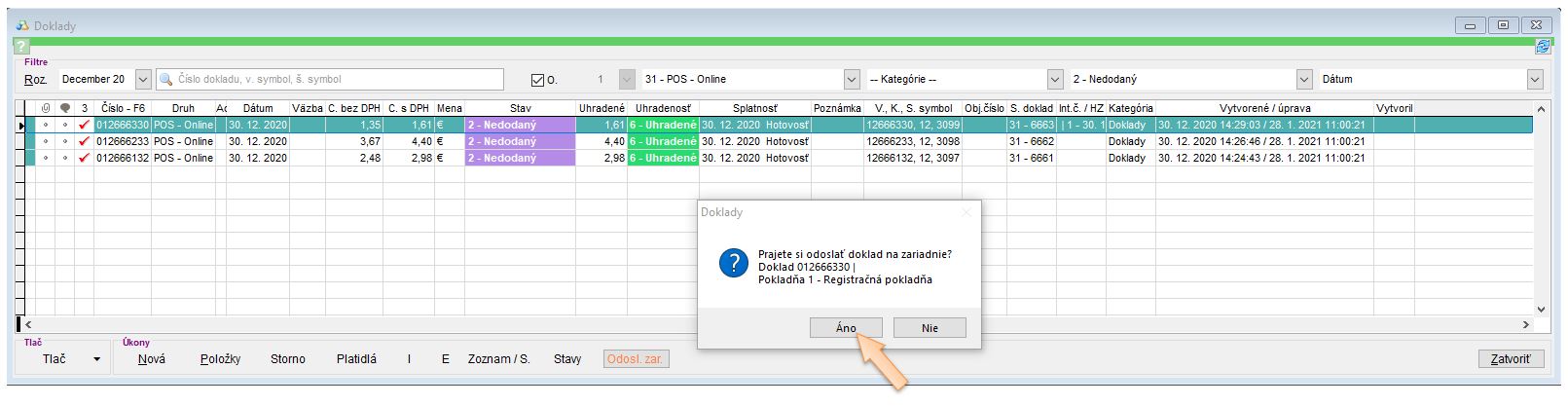Click the refresh icon at top right
This screenshot has height=406, width=1568.
pos(1542,47)
